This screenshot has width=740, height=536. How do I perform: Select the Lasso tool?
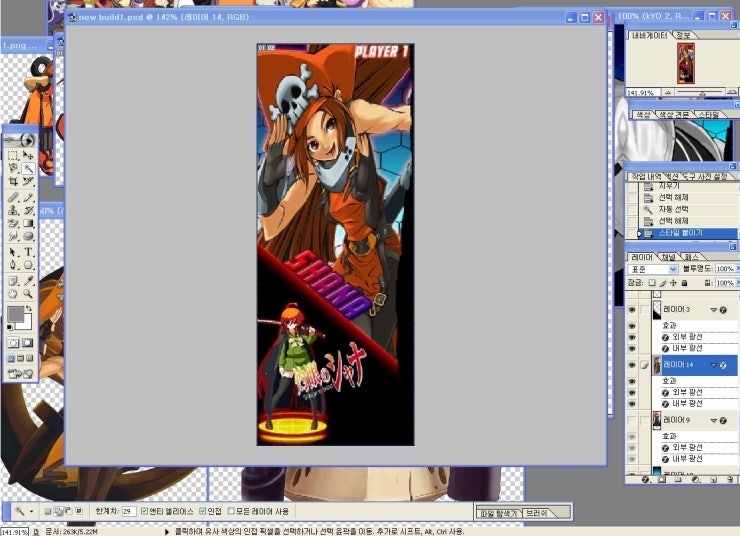pos(13,168)
